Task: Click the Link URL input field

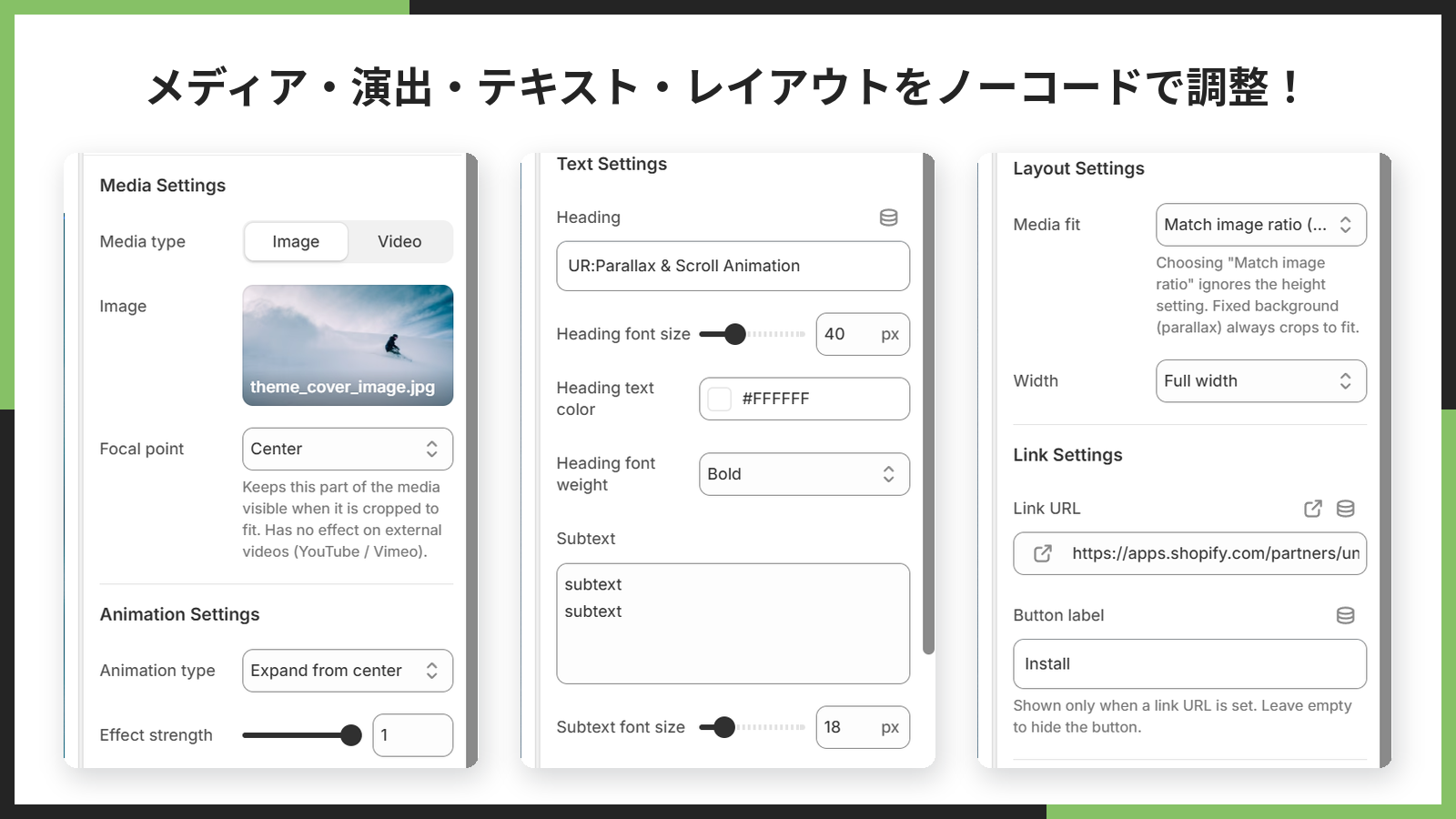Action: [1190, 553]
